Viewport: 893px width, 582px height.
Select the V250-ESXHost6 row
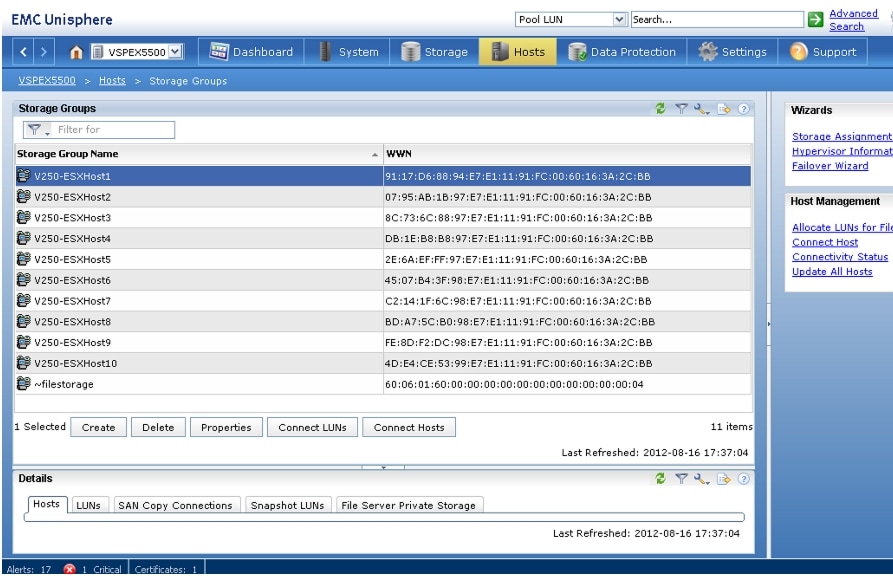point(383,280)
